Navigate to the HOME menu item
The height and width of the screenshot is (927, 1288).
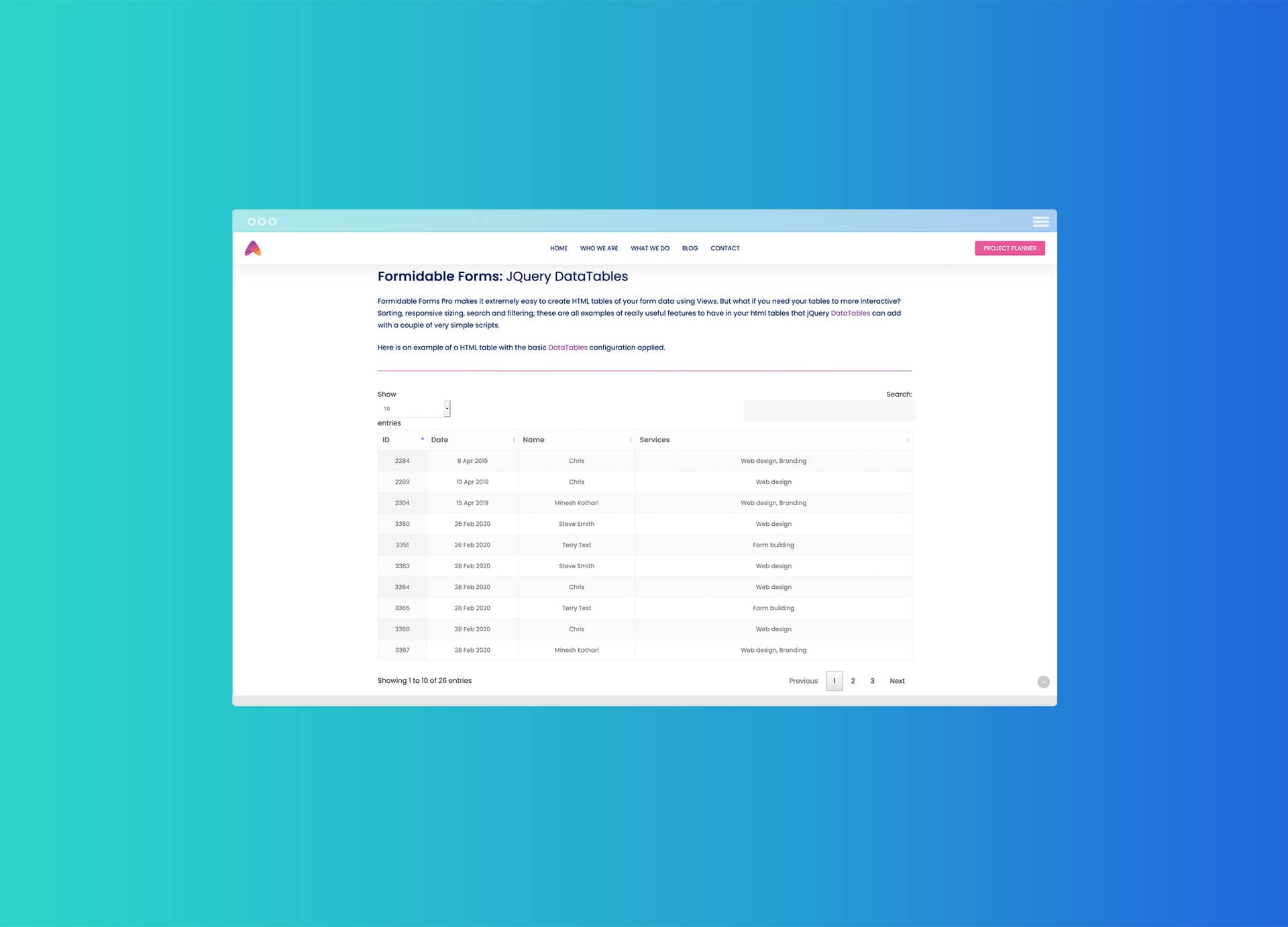tap(558, 248)
